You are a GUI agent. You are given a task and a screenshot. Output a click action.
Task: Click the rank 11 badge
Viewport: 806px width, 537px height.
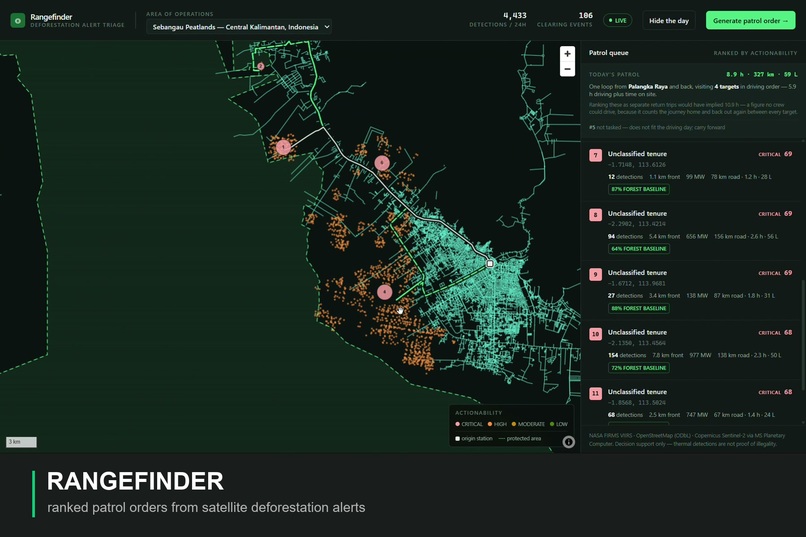tap(595, 394)
